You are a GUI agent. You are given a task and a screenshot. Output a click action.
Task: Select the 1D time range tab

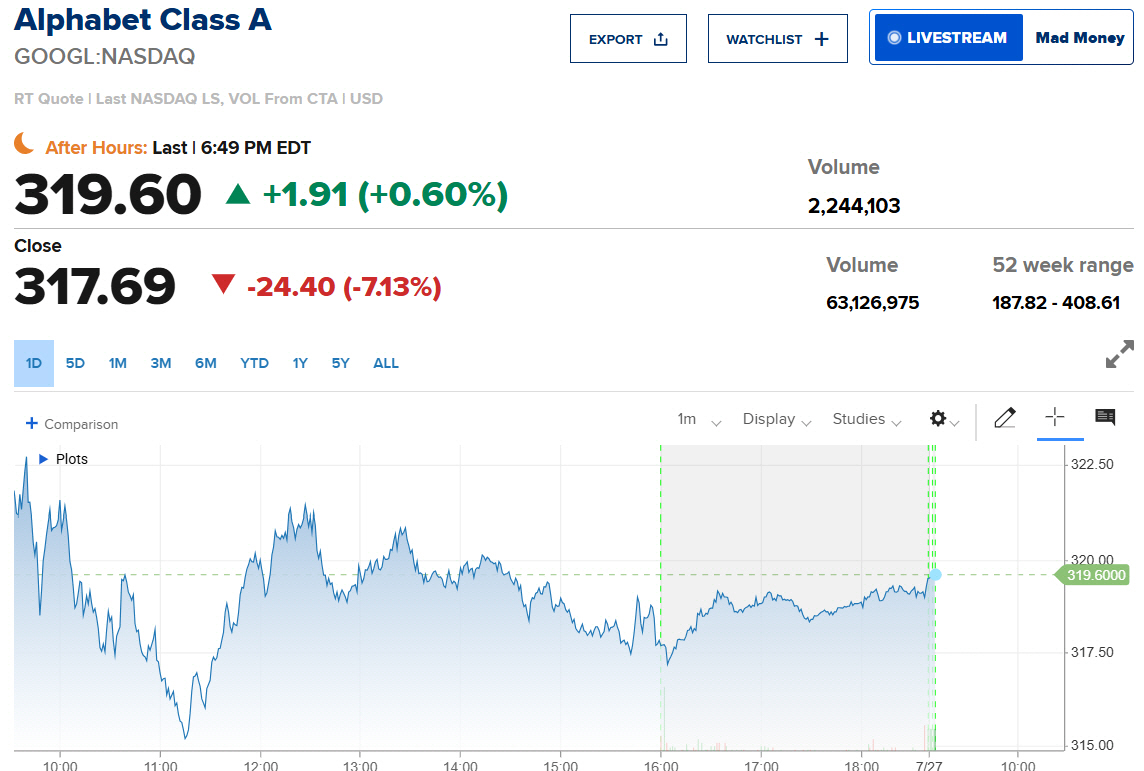[34, 363]
